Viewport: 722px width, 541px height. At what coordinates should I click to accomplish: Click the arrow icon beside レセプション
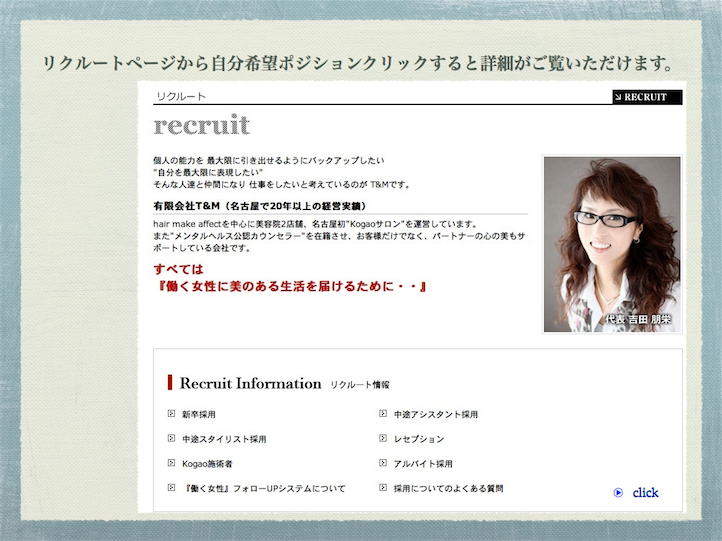click(x=383, y=439)
